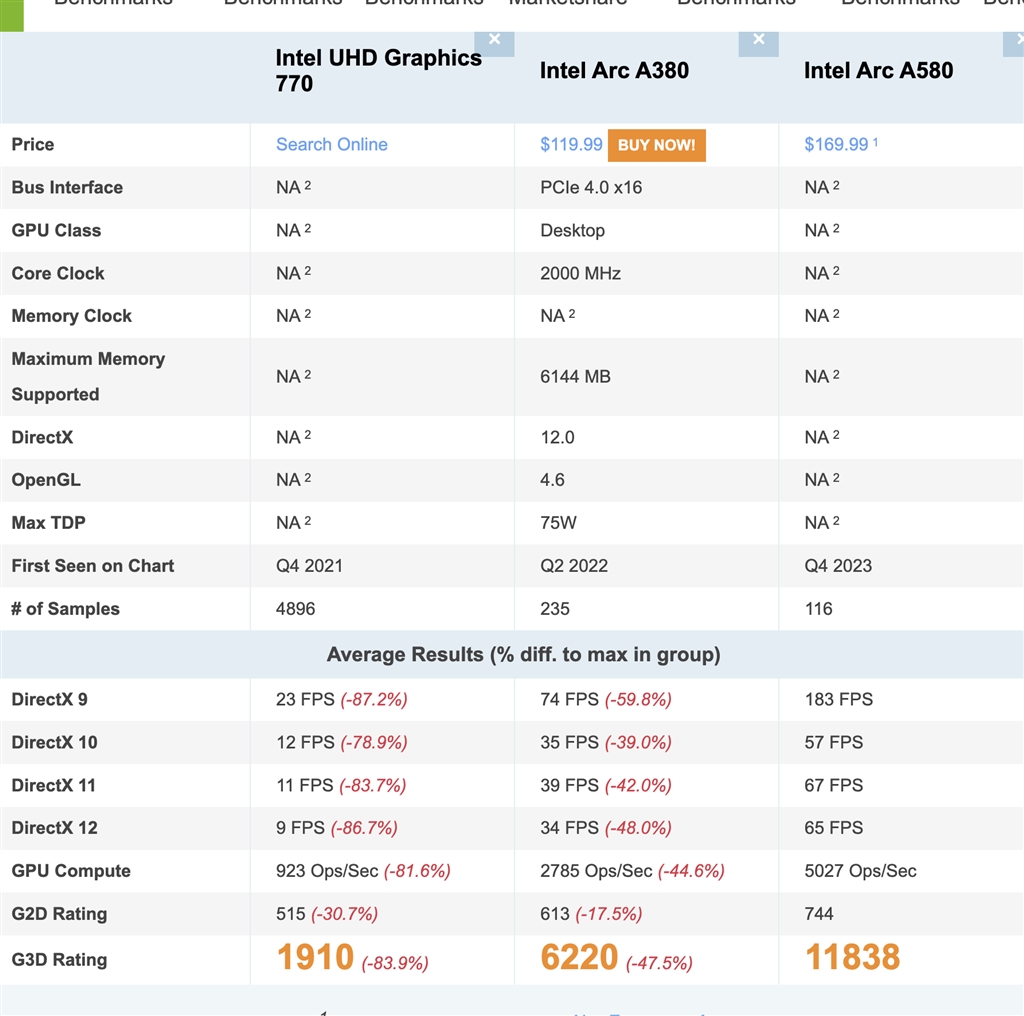The width and height of the screenshot is (1024, 1016).
Task: Open the $169.99 price link
Action: click(836, 144)
